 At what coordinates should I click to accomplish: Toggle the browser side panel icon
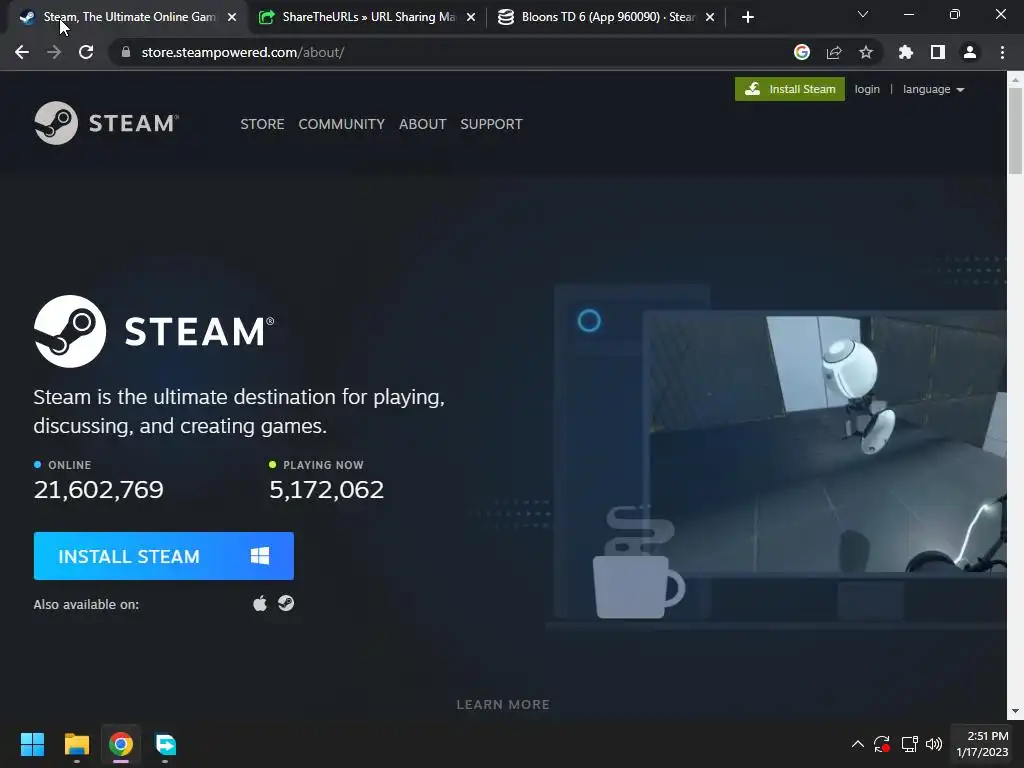[938, 52]
